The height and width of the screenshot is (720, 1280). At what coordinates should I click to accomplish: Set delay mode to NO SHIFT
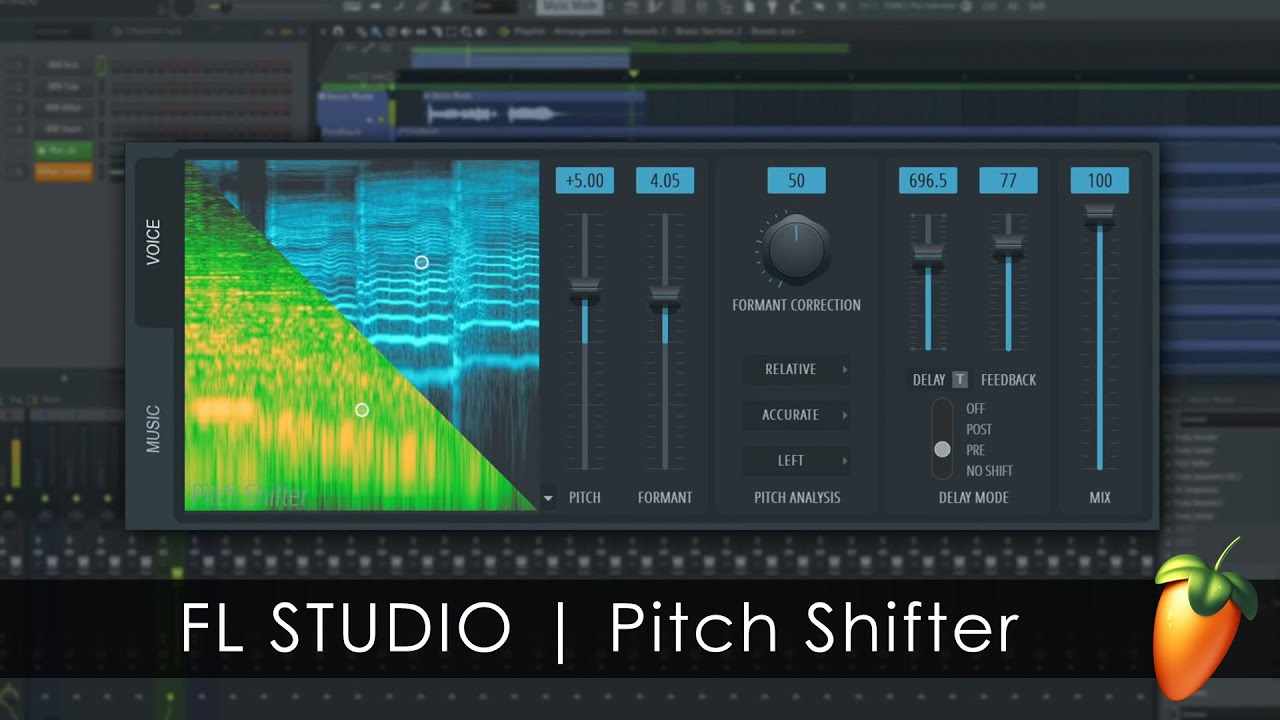tap(989, 471)
